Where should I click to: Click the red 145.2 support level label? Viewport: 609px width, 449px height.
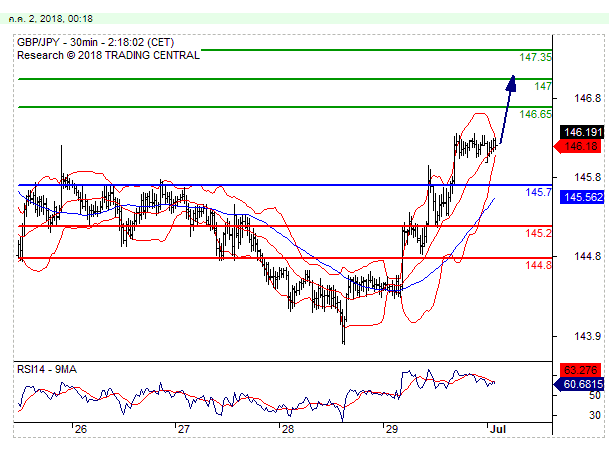click(538, 233)
